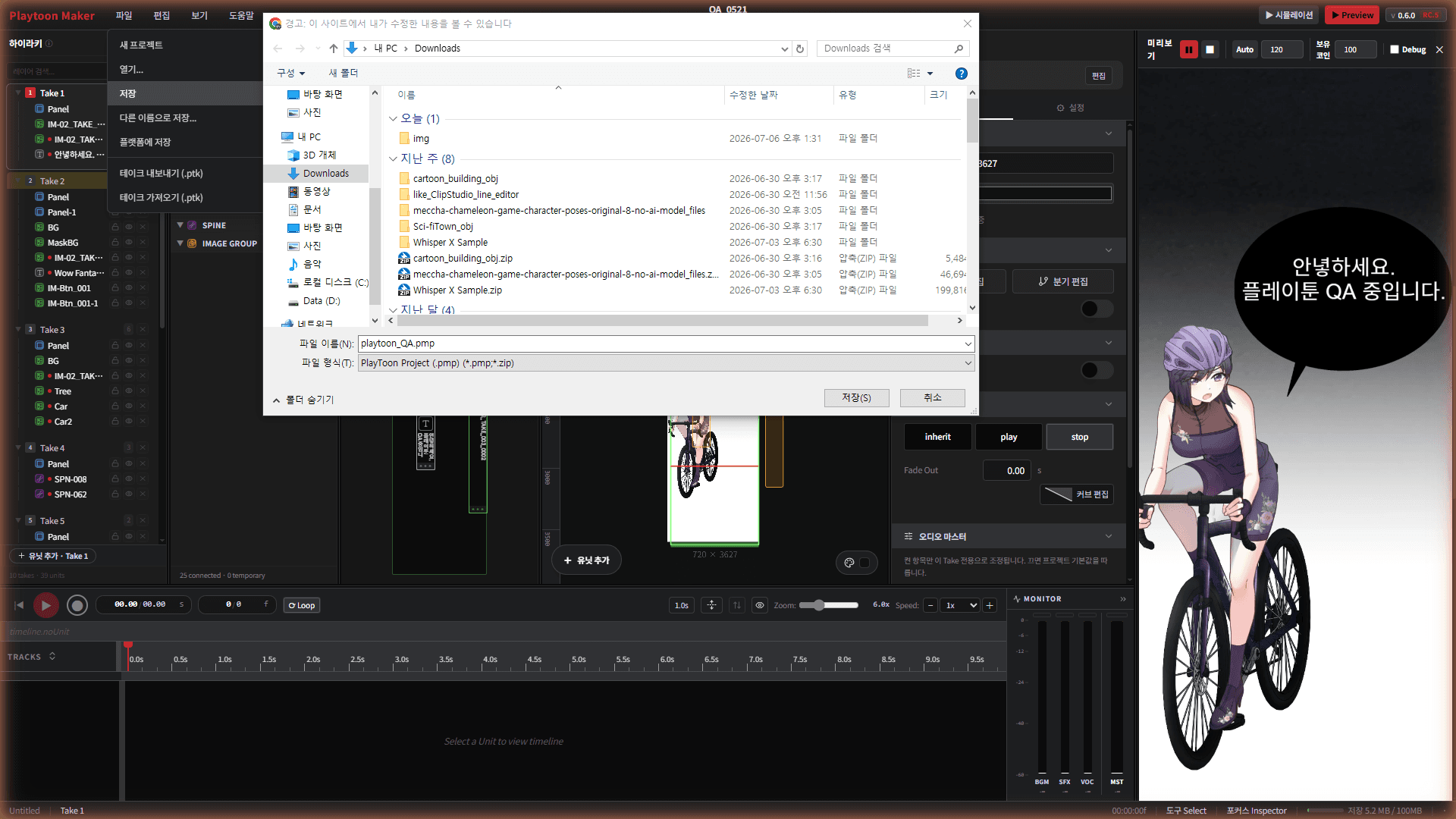Pause the preview with the red pause button
1456x819 pixels.
(x=1188, y=50)
